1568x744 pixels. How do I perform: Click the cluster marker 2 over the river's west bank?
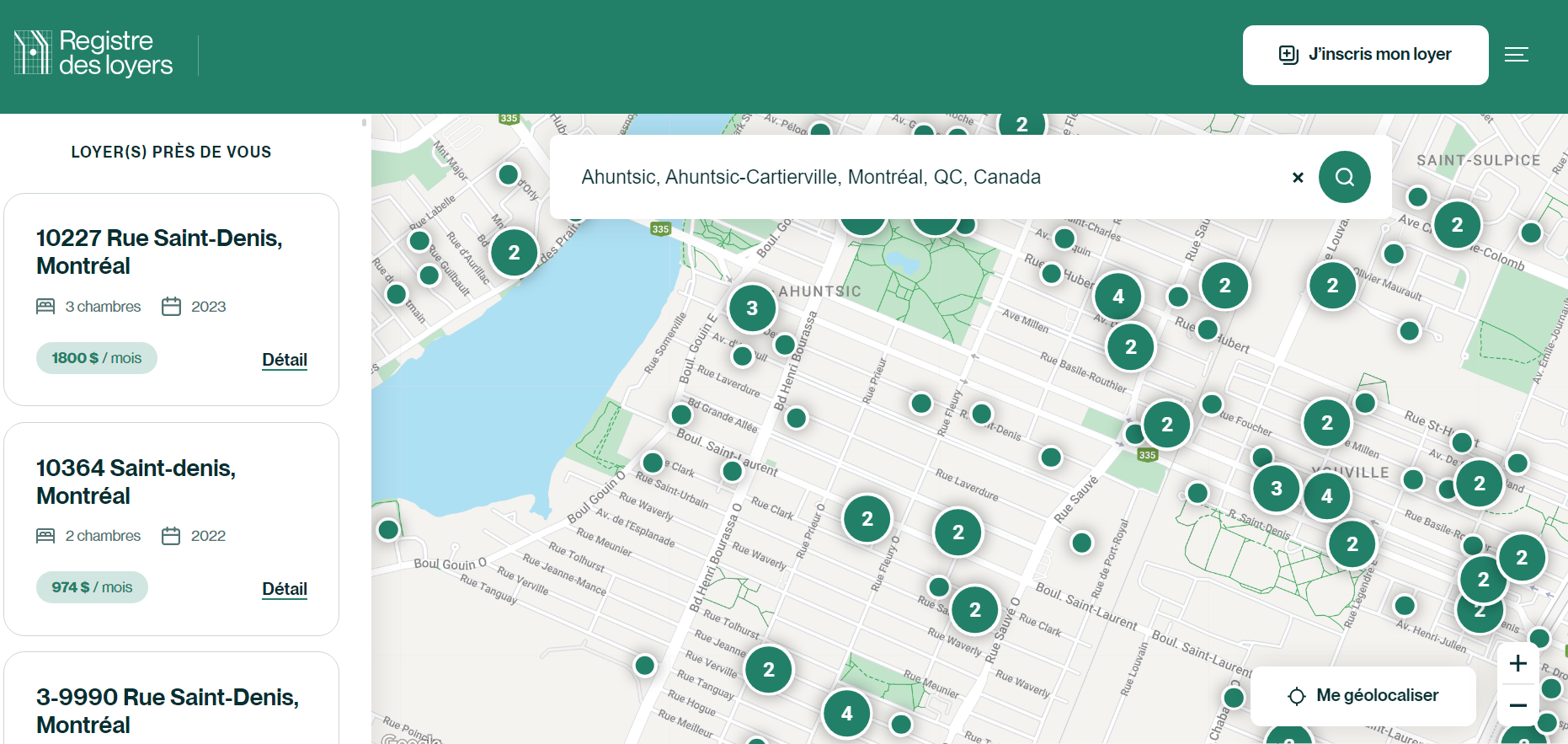point(514,253)
